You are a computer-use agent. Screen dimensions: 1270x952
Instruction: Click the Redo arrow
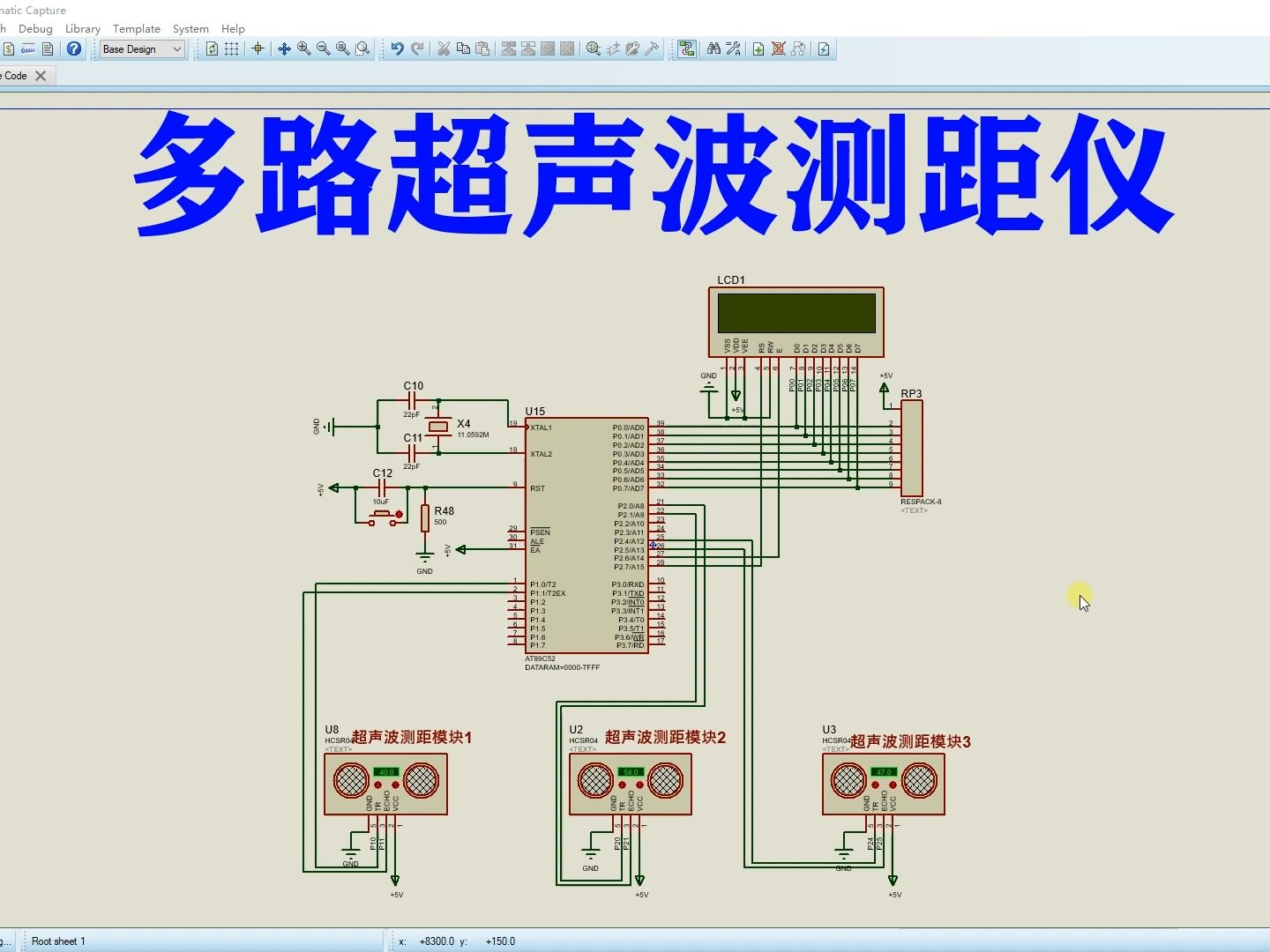click(x=417, y=49)
